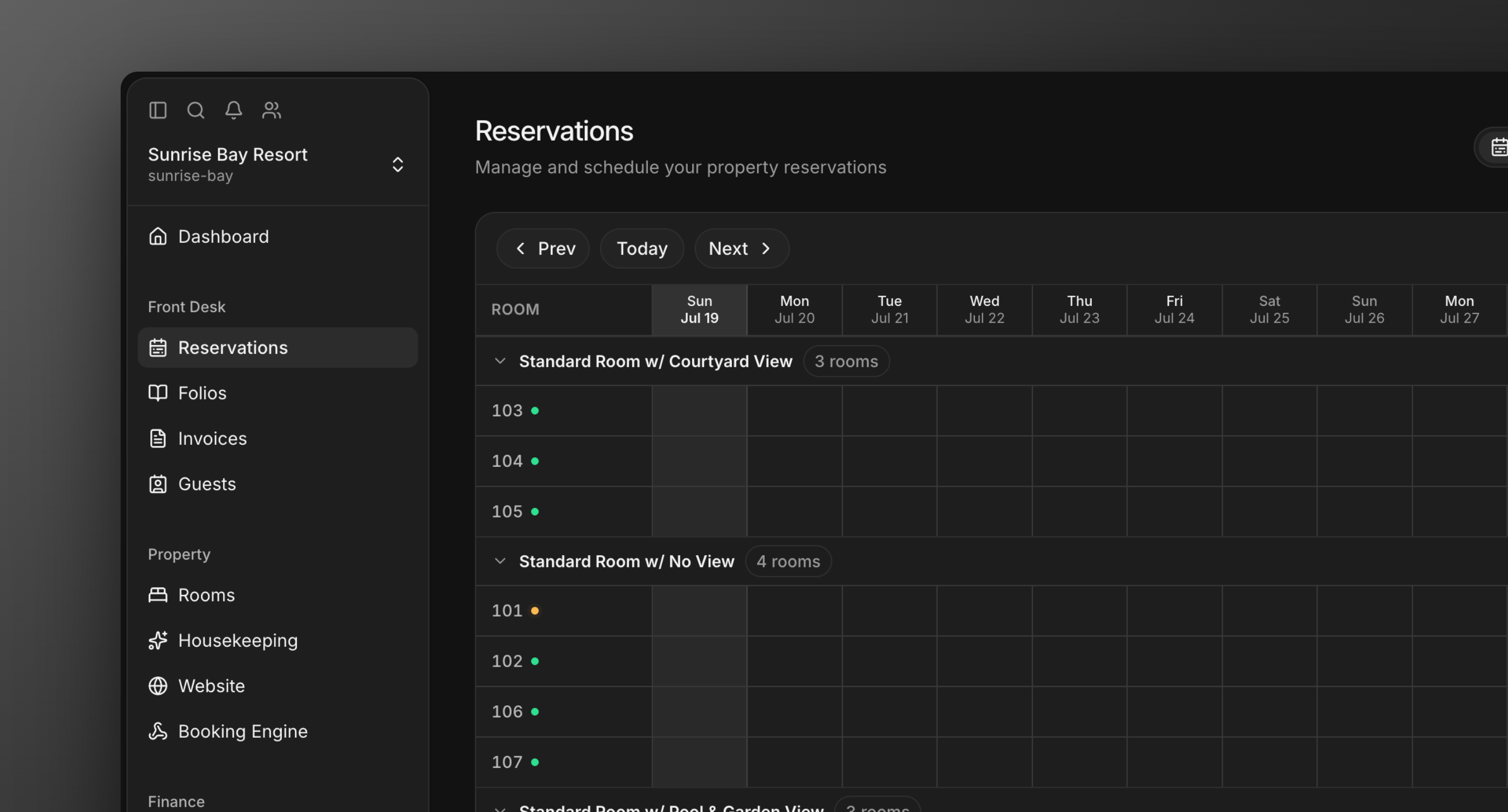1508x812 pixels.
Task: Open Booking Engine
Action: click(x=277, y=731)
